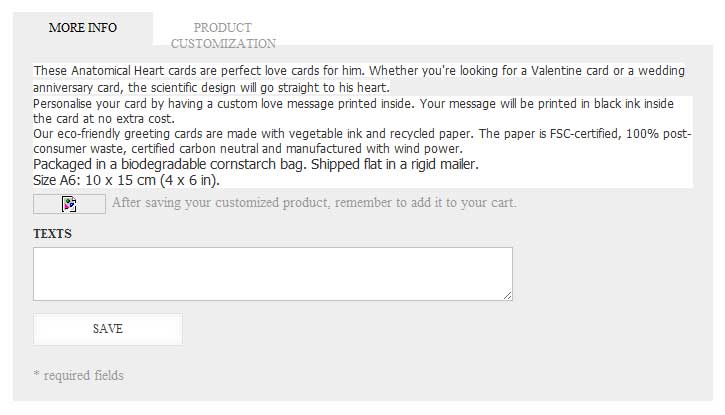Click the '* required fields' note

[x=79, y=375]
